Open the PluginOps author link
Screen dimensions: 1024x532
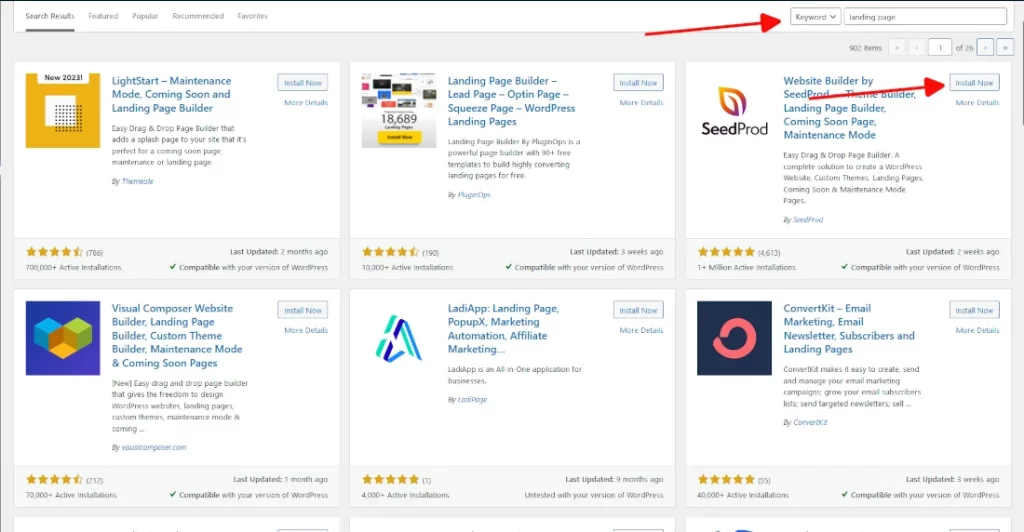click(x=473, y=195)
